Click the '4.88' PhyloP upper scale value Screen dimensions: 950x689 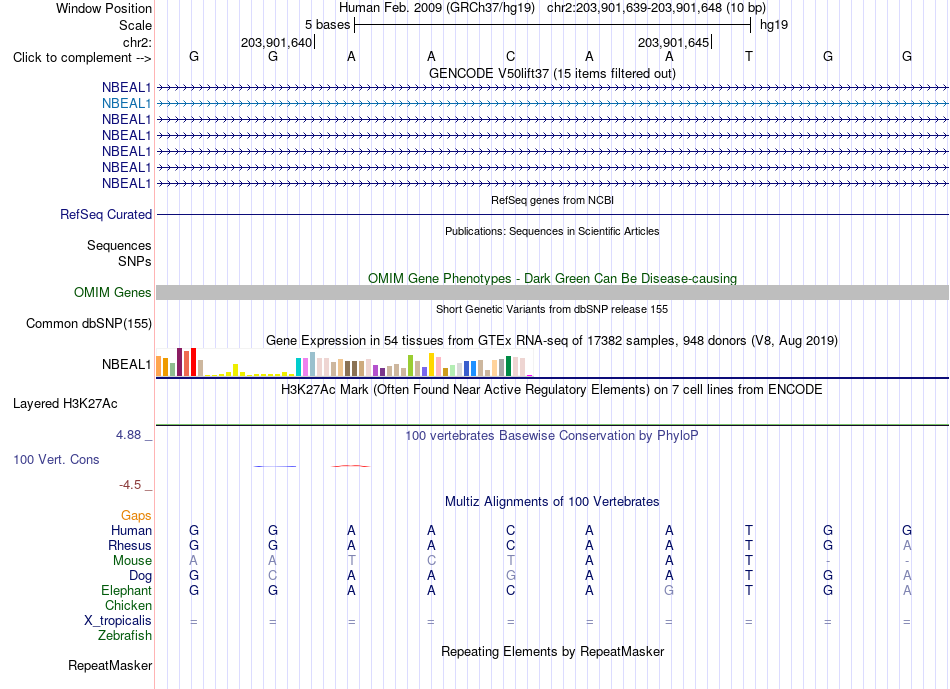coord(128,435)
